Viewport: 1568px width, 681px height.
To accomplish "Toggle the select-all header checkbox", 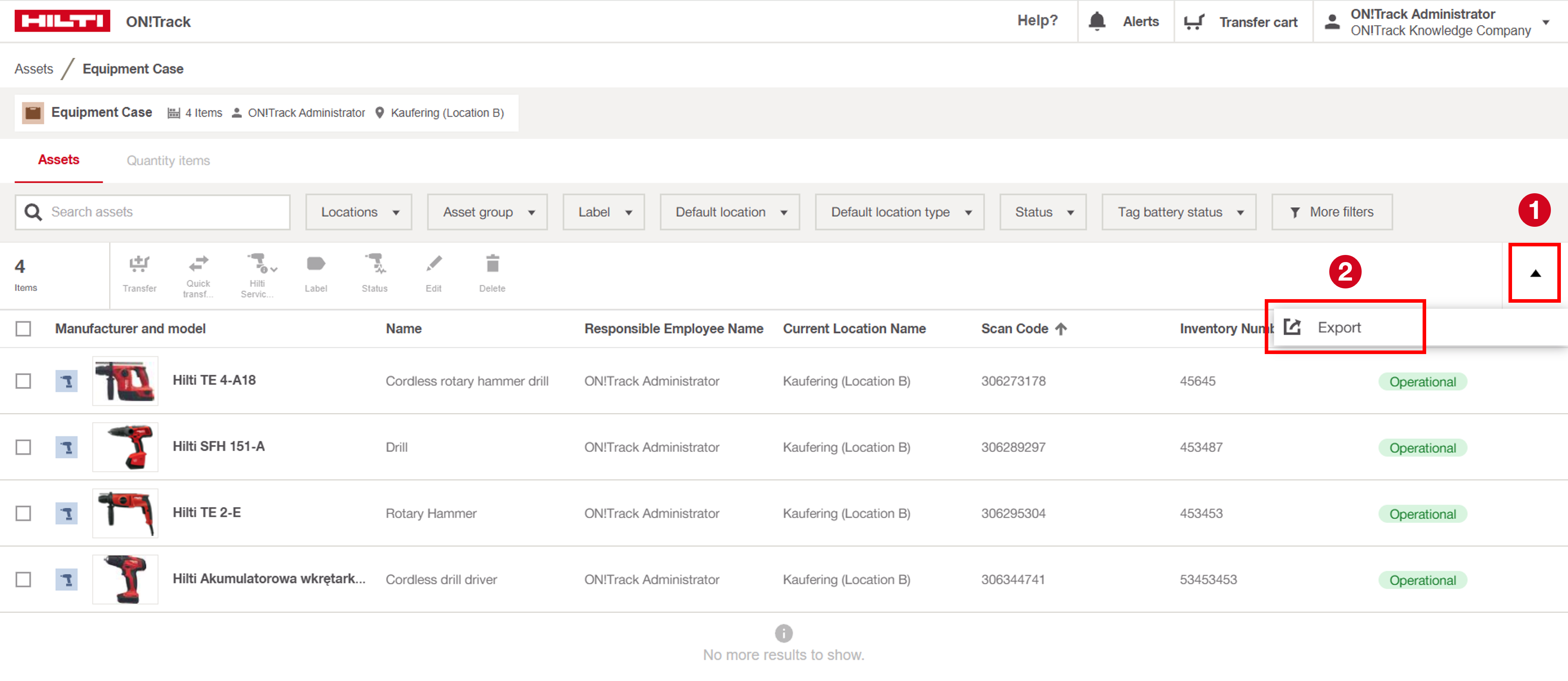I will pos(23,329).
